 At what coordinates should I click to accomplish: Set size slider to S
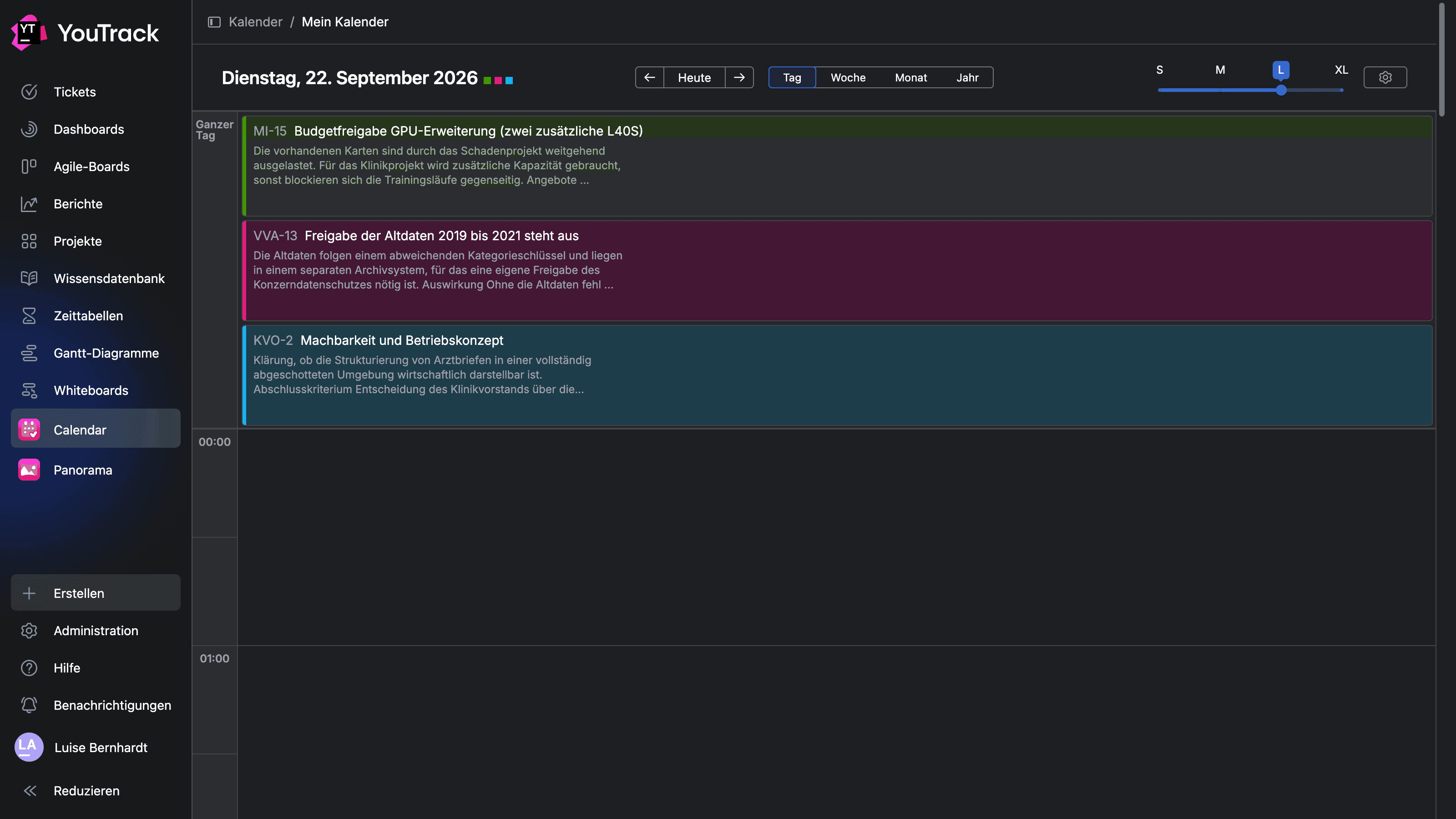[1159, 70]
